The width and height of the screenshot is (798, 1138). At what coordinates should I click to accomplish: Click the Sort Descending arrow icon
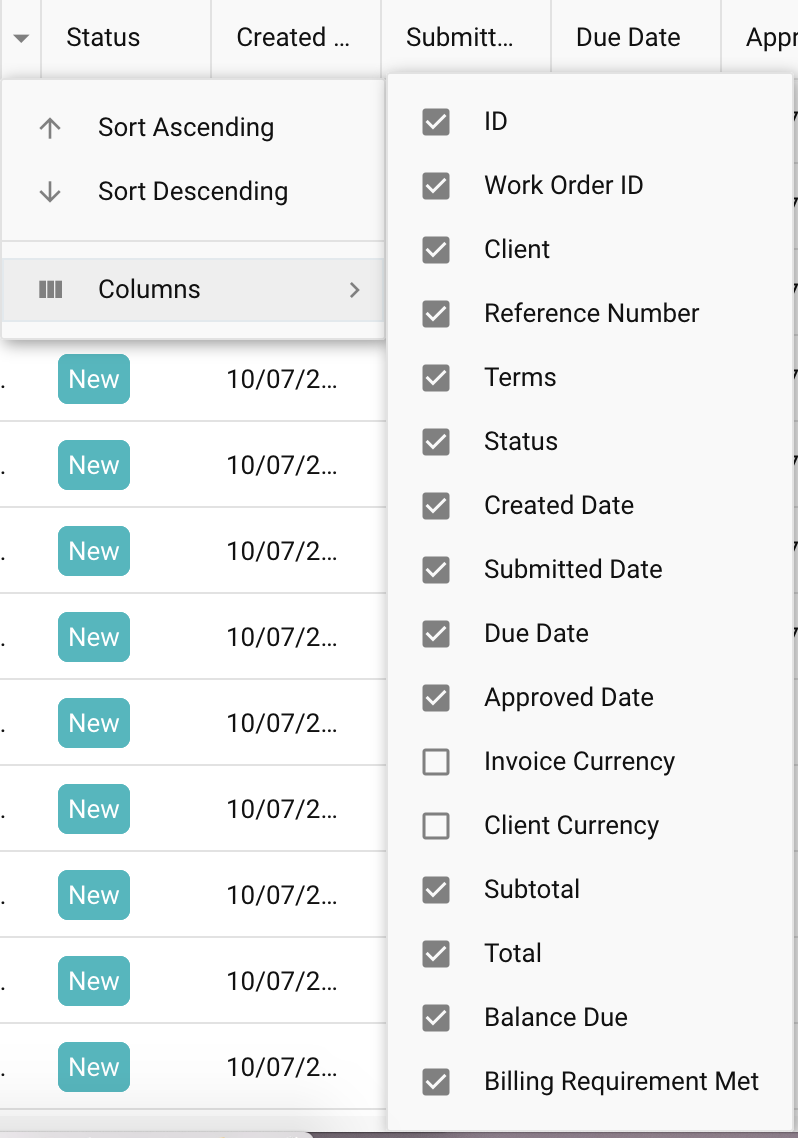pos(49,191)
